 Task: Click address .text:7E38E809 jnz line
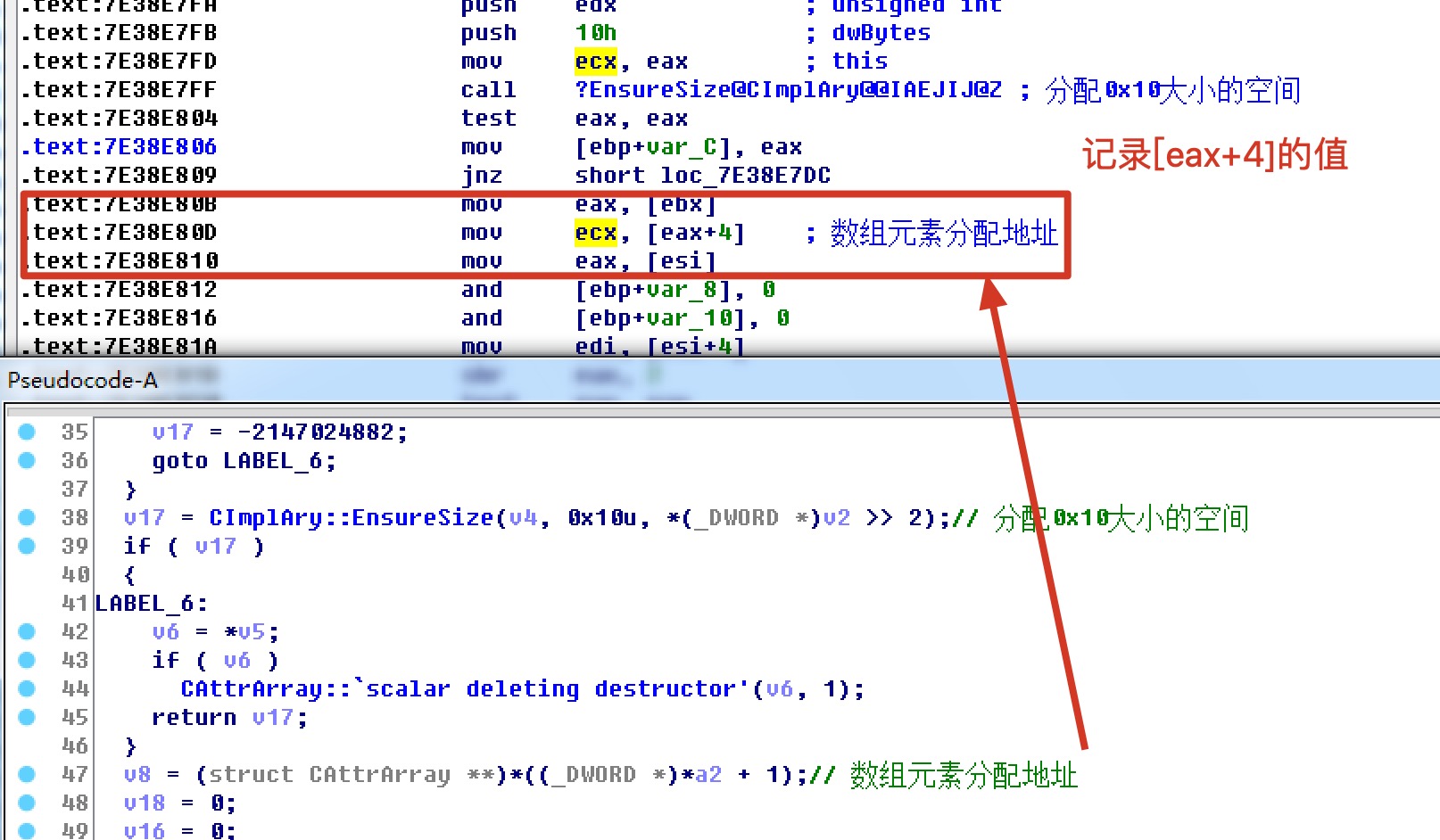[x=120, y=176]
